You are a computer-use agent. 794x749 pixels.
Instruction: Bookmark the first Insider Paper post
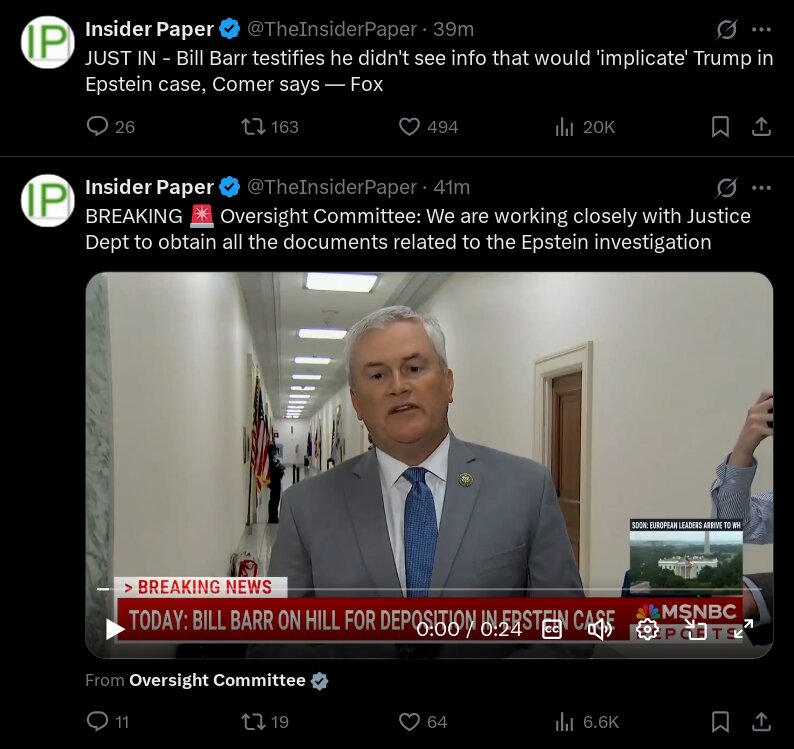click(720, 127)
